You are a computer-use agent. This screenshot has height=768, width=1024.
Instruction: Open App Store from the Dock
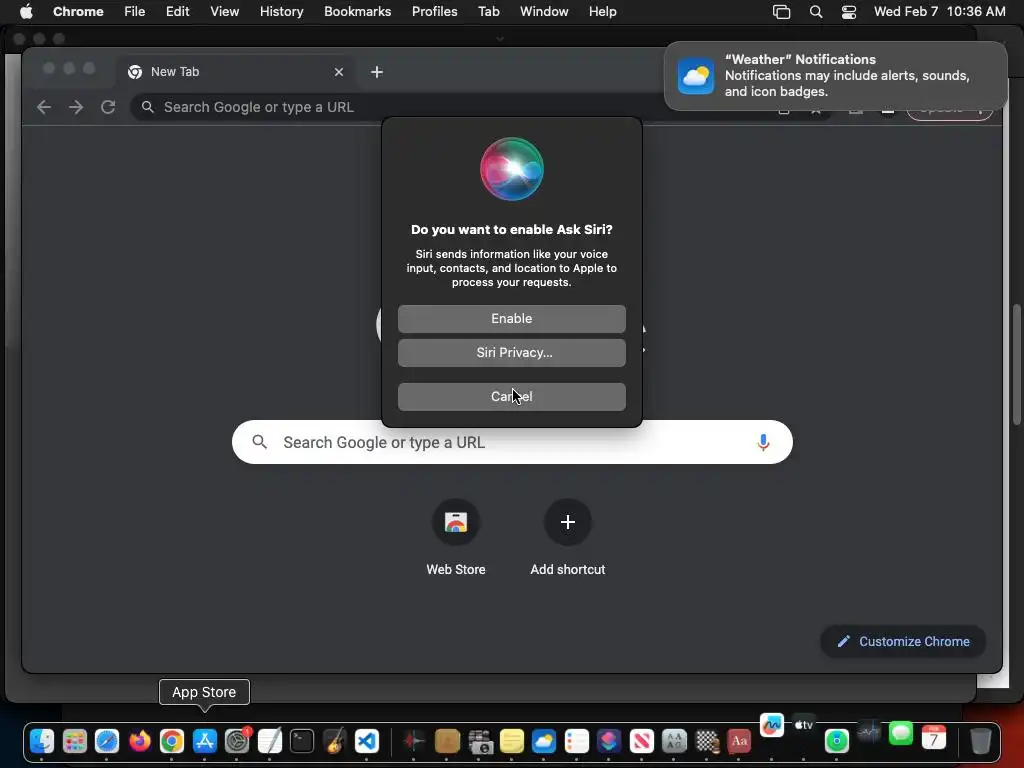coord(204,741)
